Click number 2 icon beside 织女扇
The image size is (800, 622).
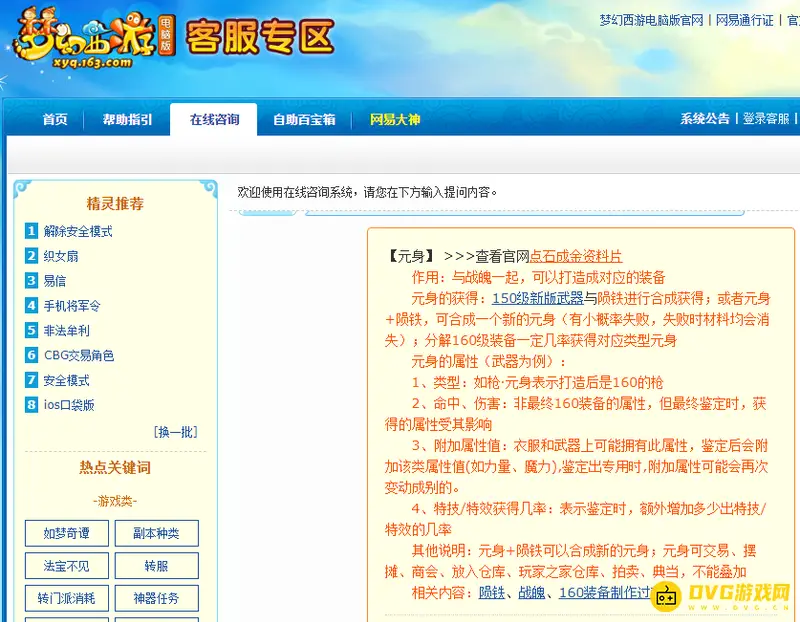click(x=32, y=256)
